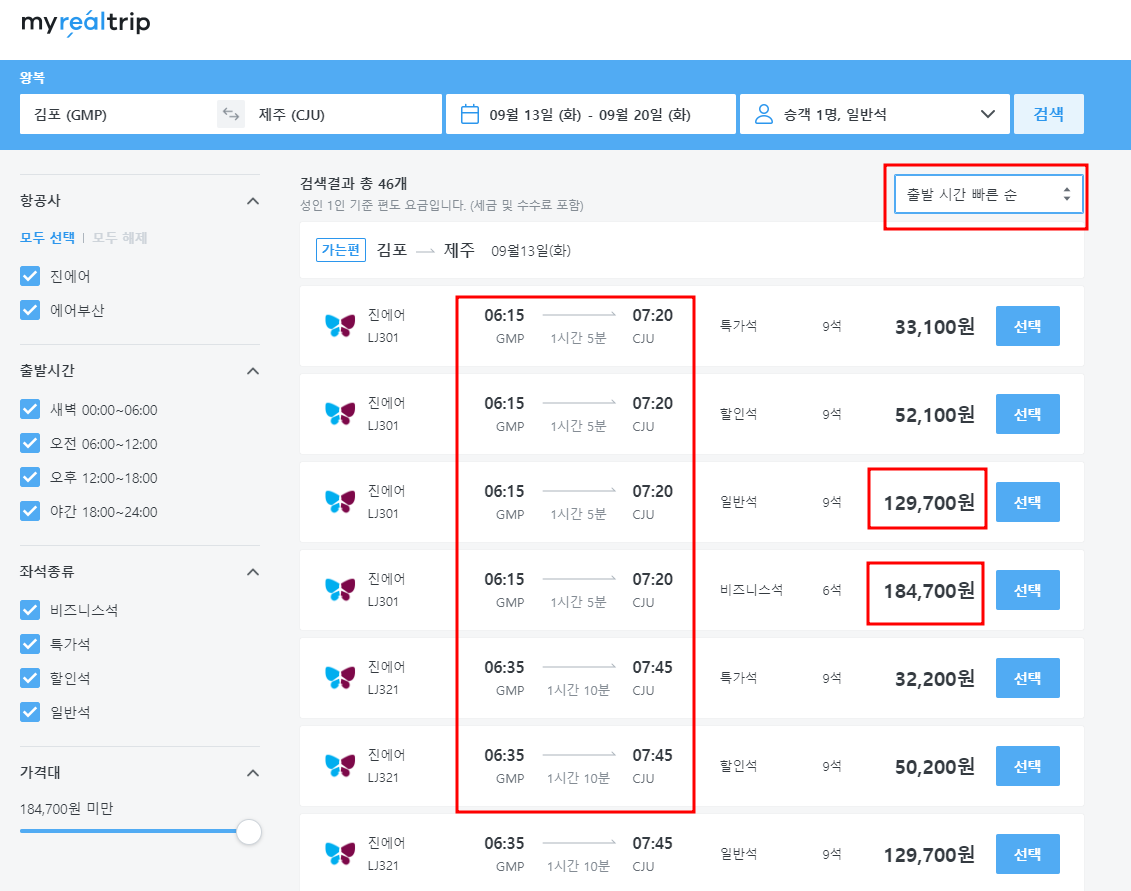The height and width of the screenshot is (891, 1131).
Task: Uncheck 새벽 00:00~06:00 departure time
Action: pos(30,409)
